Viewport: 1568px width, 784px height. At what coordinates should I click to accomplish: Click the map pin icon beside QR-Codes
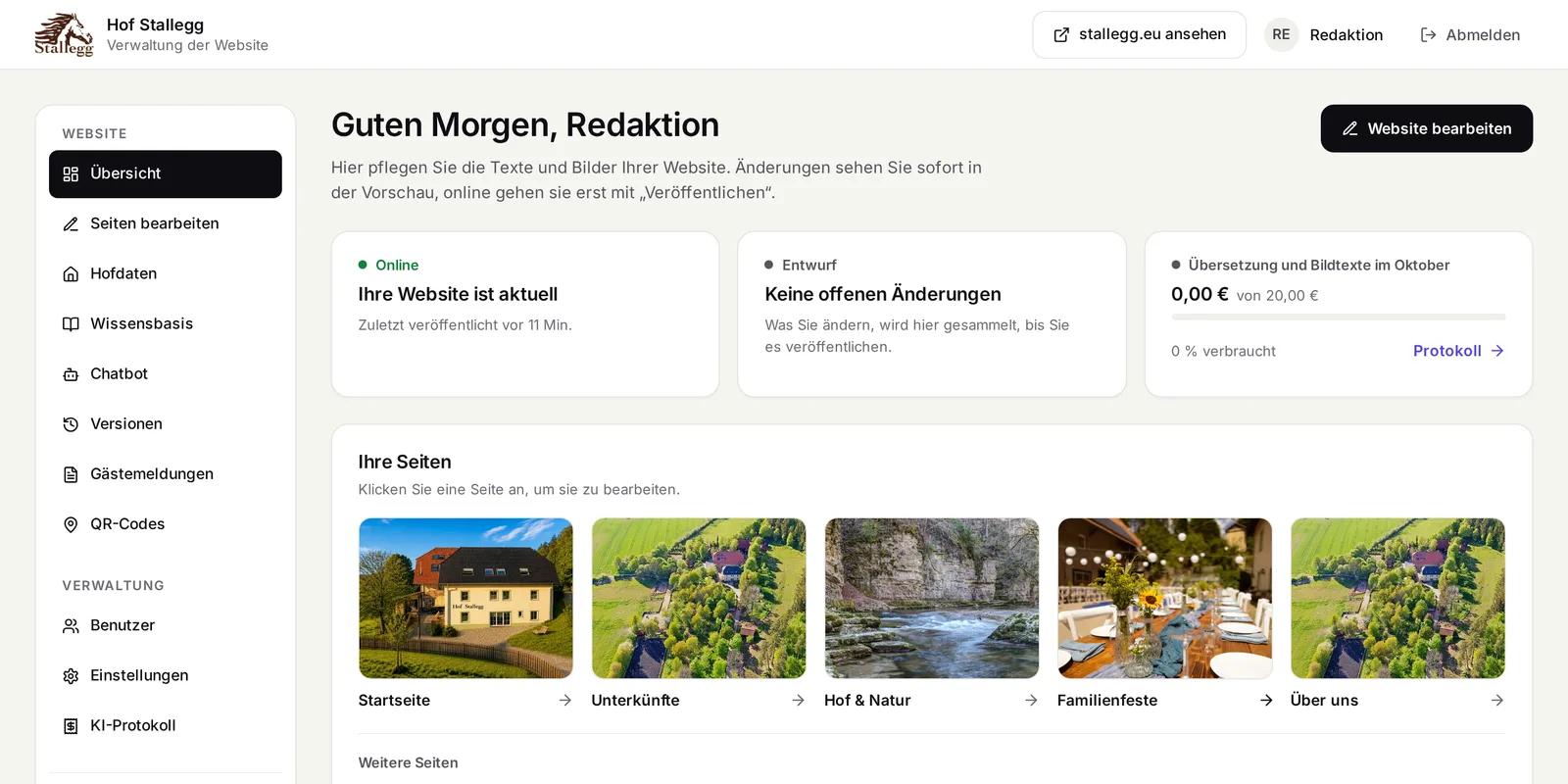[71, 524]
